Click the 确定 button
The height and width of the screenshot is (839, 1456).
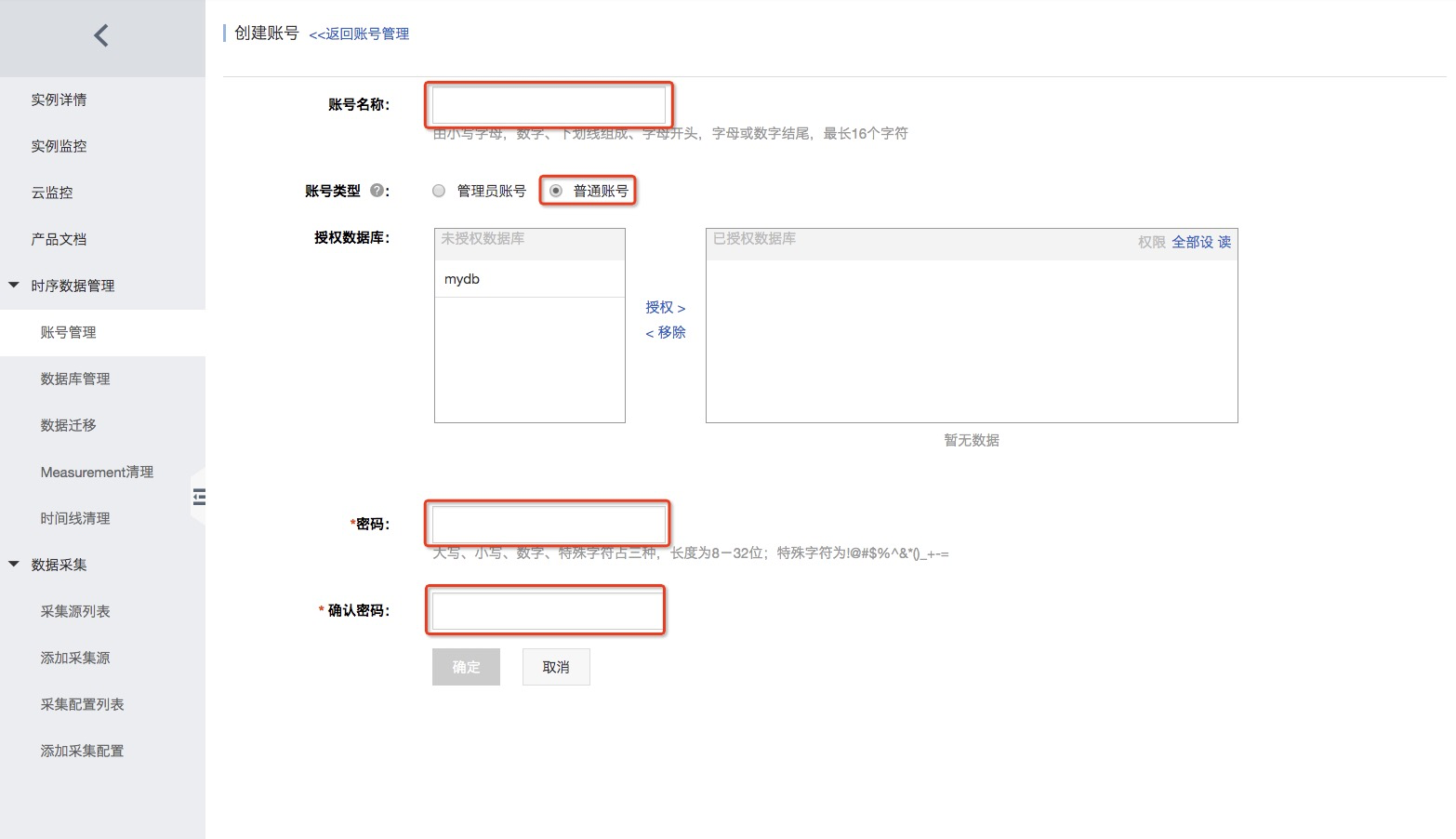coord(466,667)
